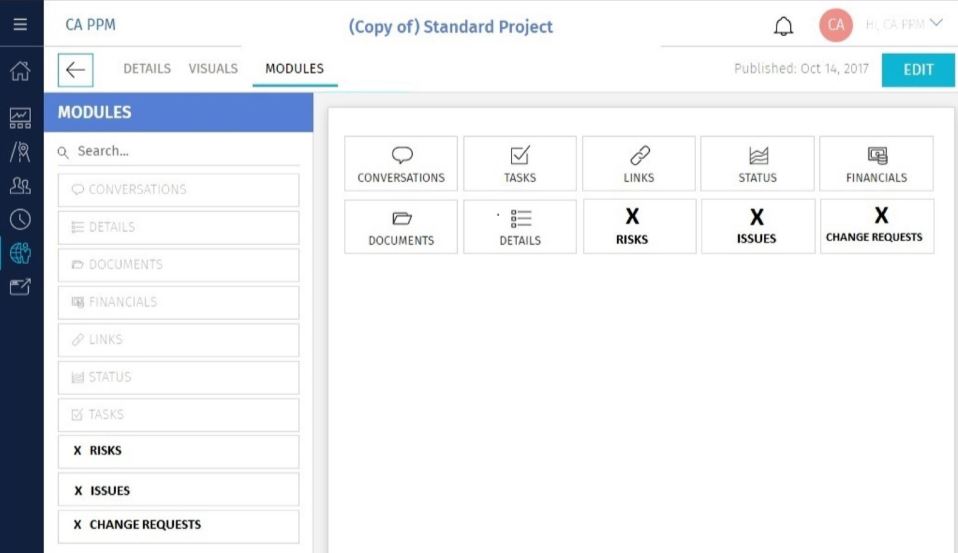Open the dashboard chart sidebar icon
958x553 pixels.
pos(20,118)
